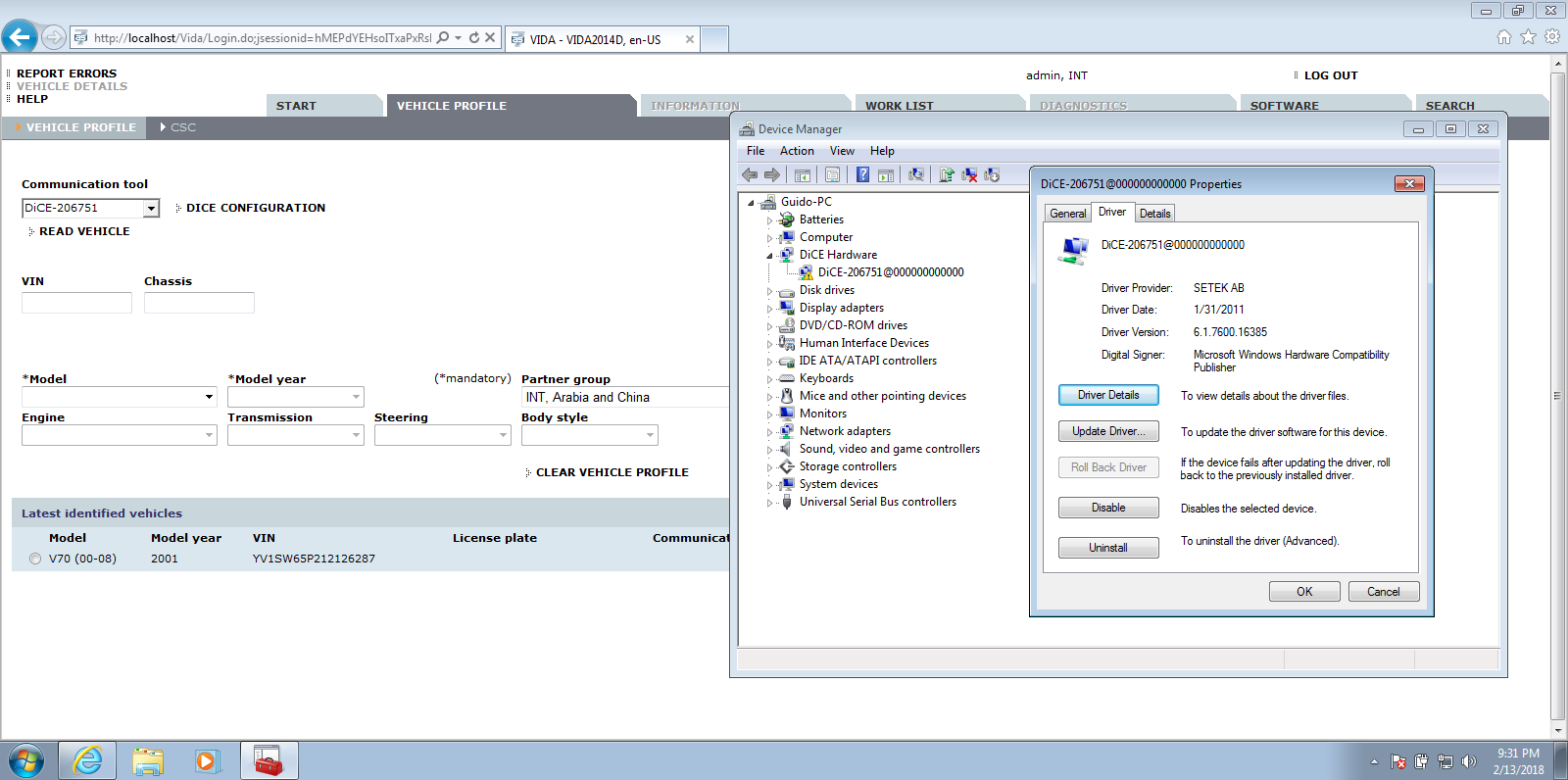Open Communication tool DiCE-206751 dropdown
The height and width of the screenshot is (780, 1568).
(151, 208)
